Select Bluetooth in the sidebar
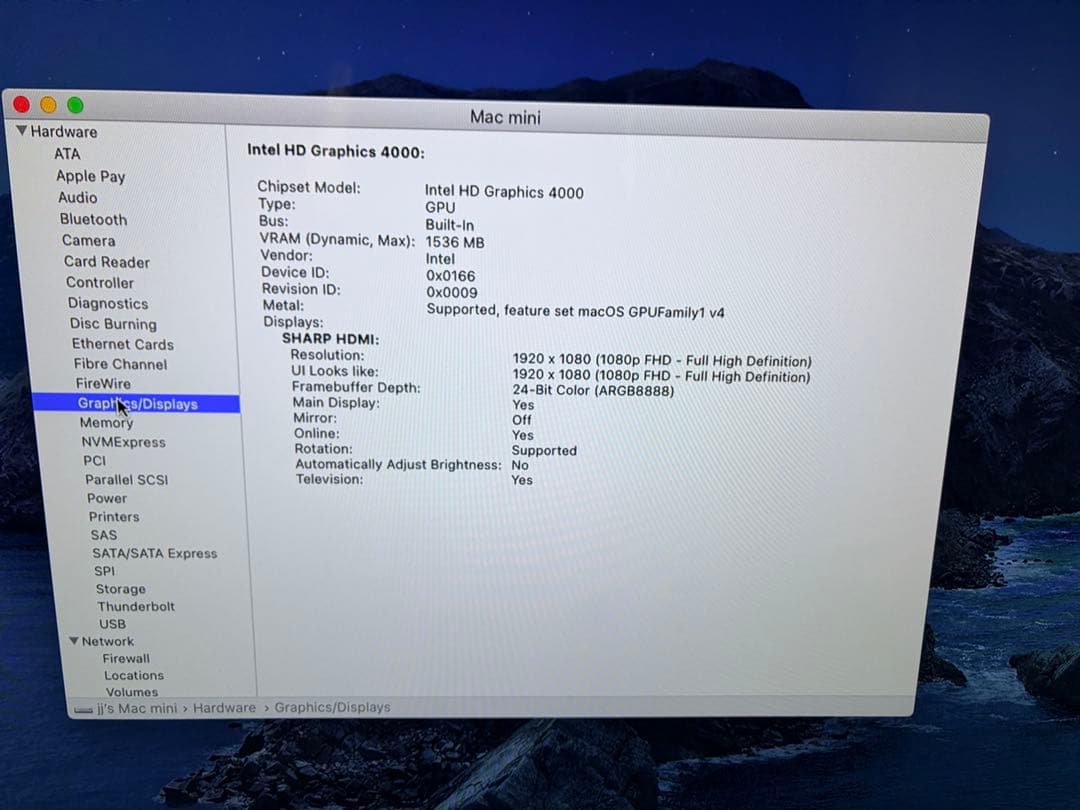The width and height of the screenshot is (1080, 810). (x=92, y=219)
